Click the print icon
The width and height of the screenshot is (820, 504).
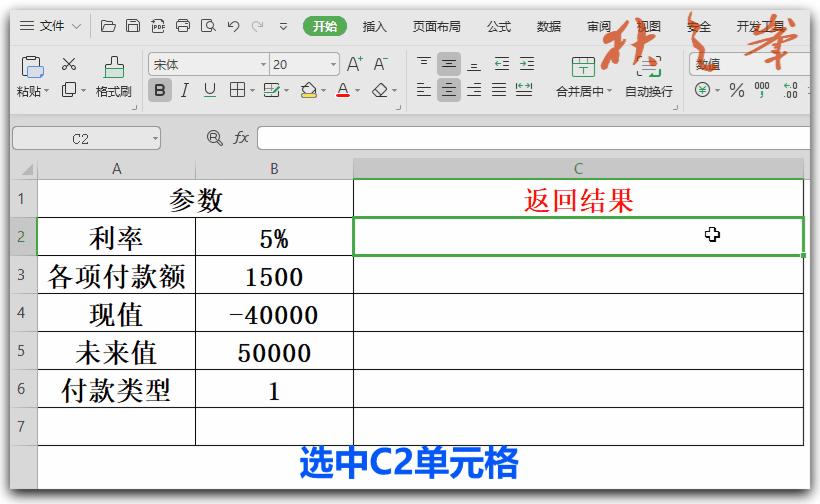[183, 26]
